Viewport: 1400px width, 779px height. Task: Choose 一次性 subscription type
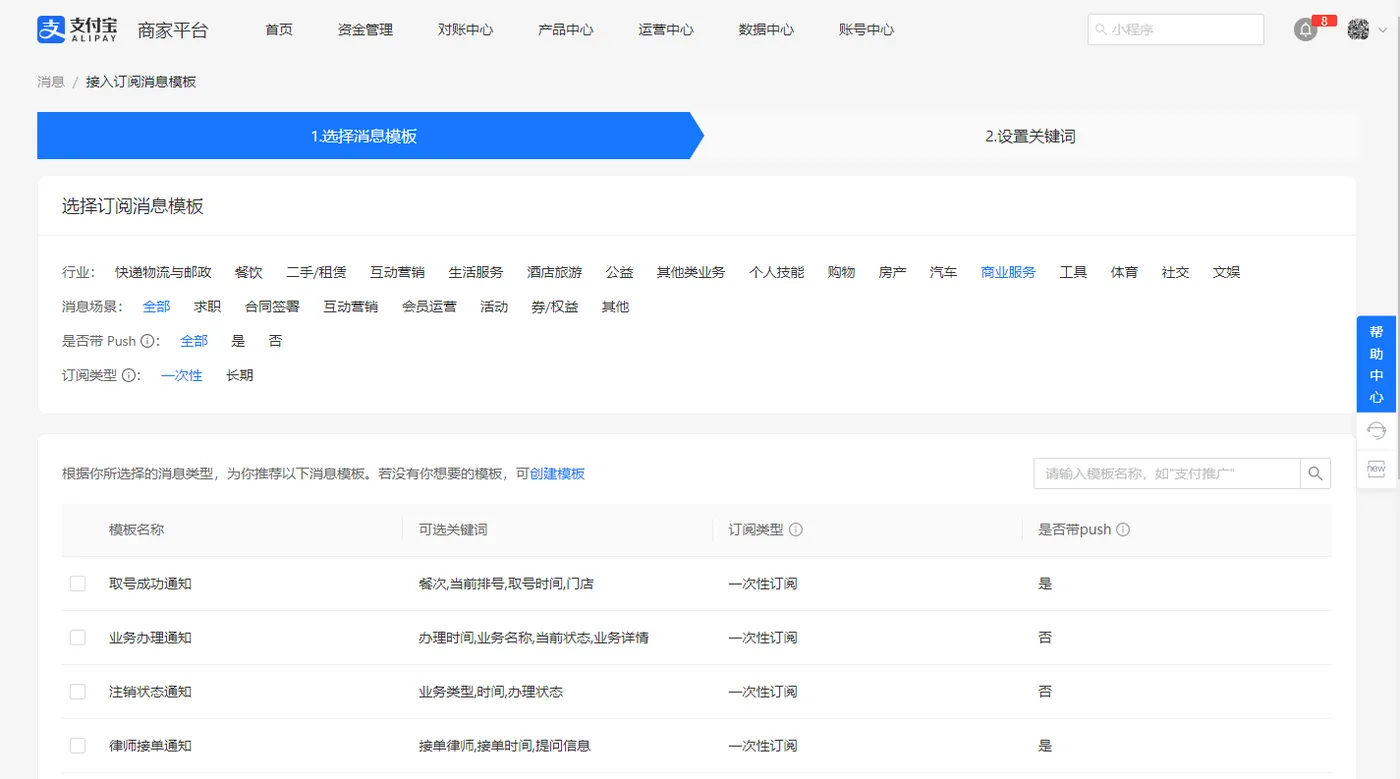pos(182,376)
